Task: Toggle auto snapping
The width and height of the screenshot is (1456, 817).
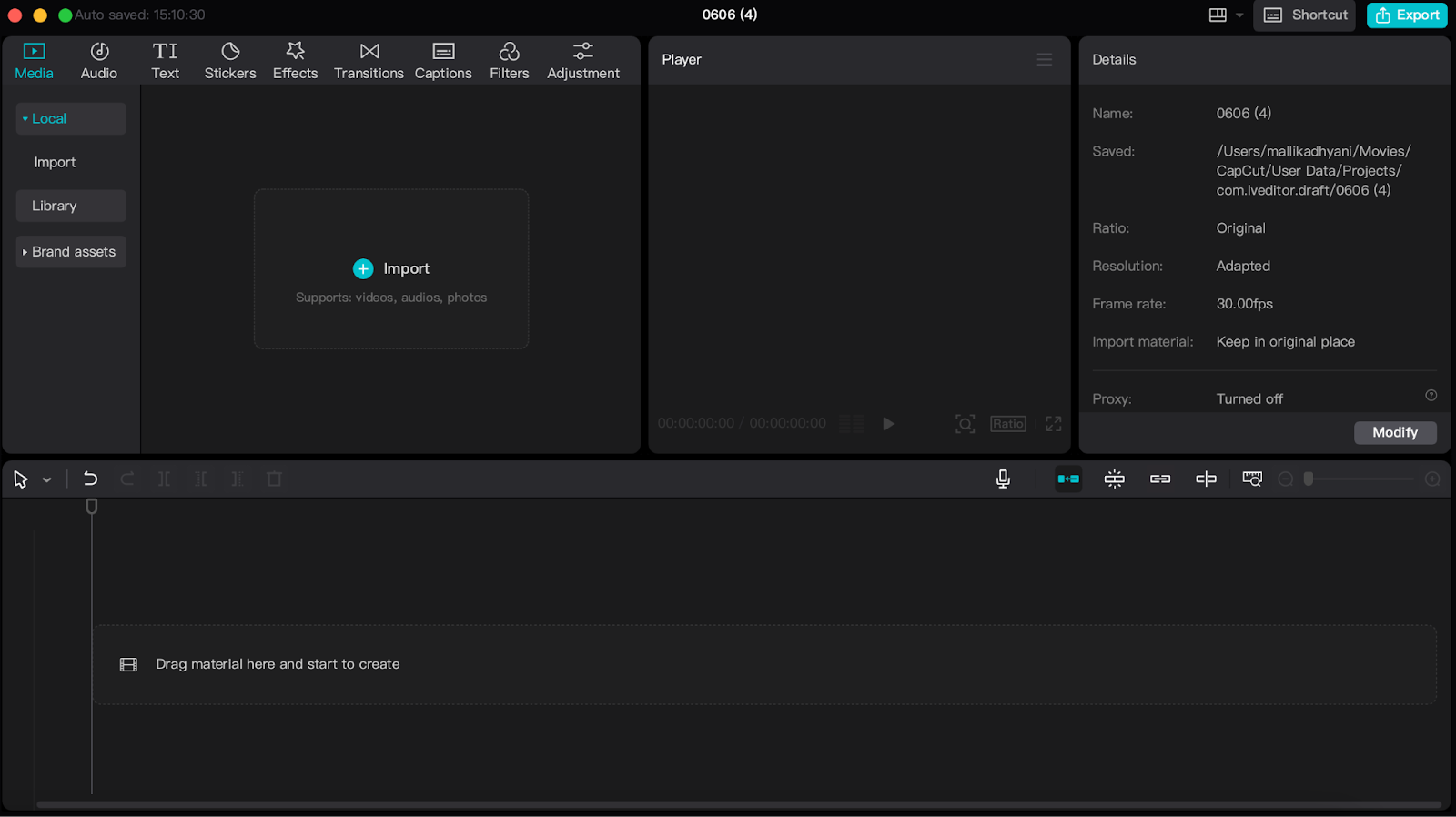Action: pos(1115,479)
